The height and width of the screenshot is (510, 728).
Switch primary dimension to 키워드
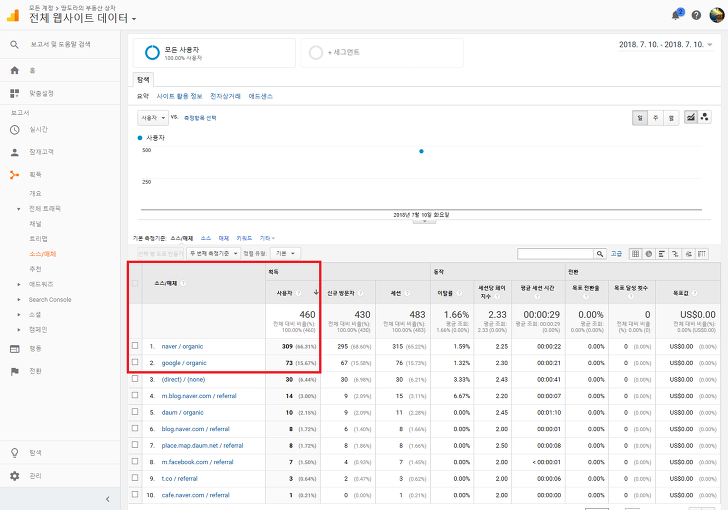coord(244,238)
